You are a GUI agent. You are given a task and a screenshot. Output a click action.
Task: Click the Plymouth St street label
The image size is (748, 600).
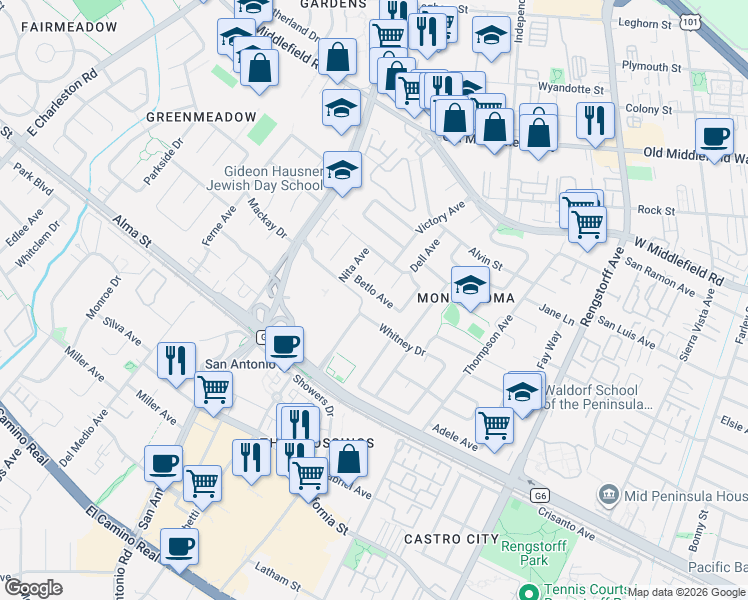[x=652, y=67]
